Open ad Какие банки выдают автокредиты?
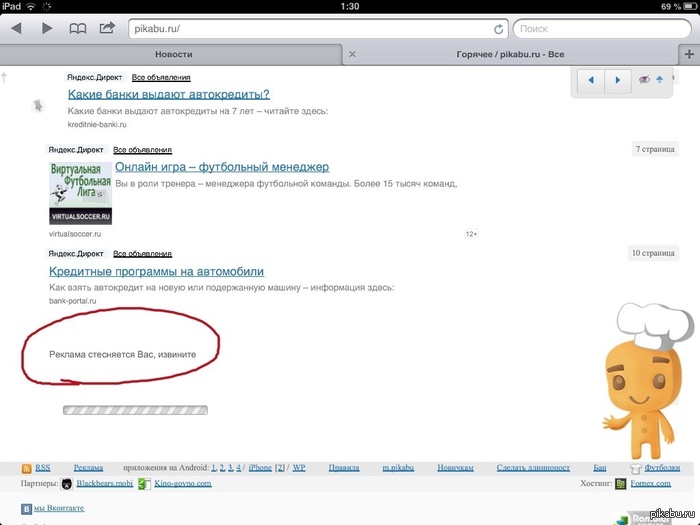This screenshot has height=525, width=700. pyautogui.click(x=169, y=95)
